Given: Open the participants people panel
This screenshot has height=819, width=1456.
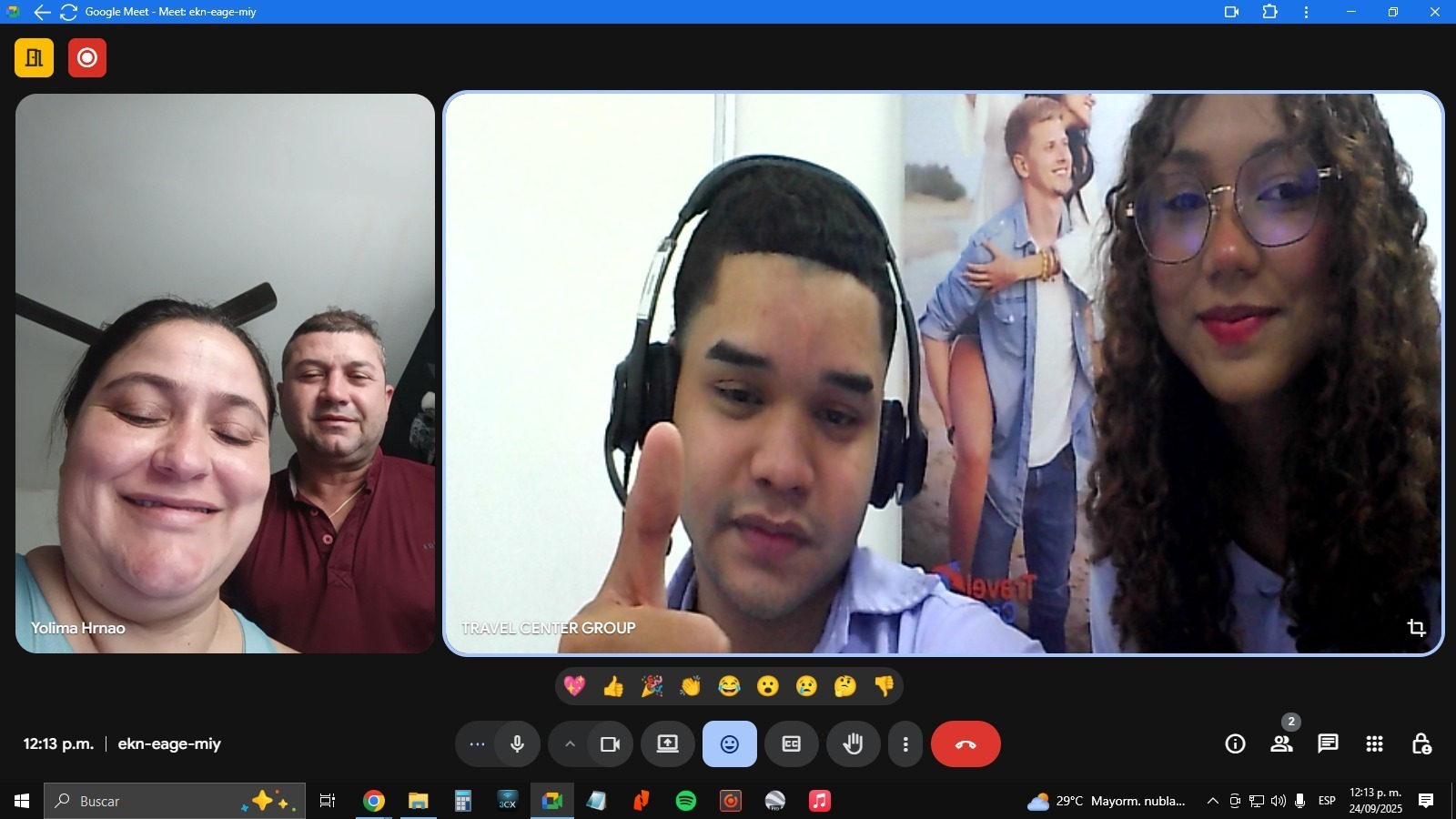Looking at the screenshot, I should point(1281,744).
